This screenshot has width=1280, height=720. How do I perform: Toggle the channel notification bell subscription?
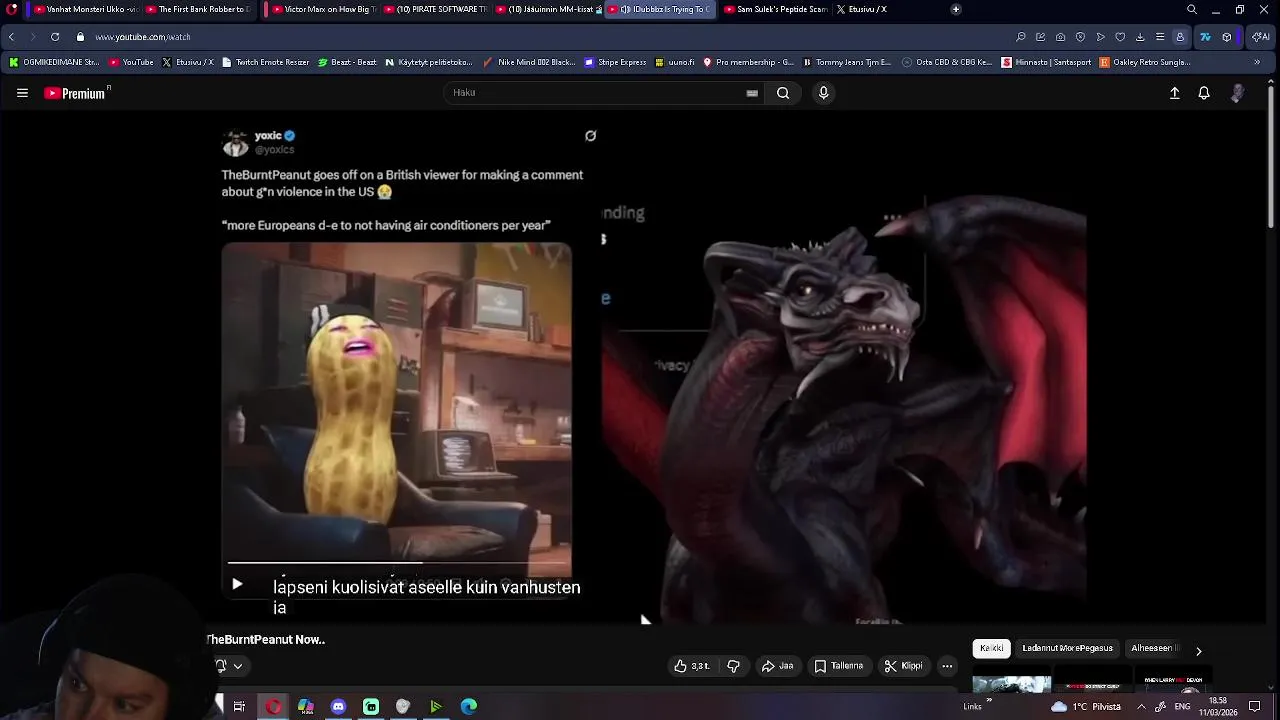(221, 666)
